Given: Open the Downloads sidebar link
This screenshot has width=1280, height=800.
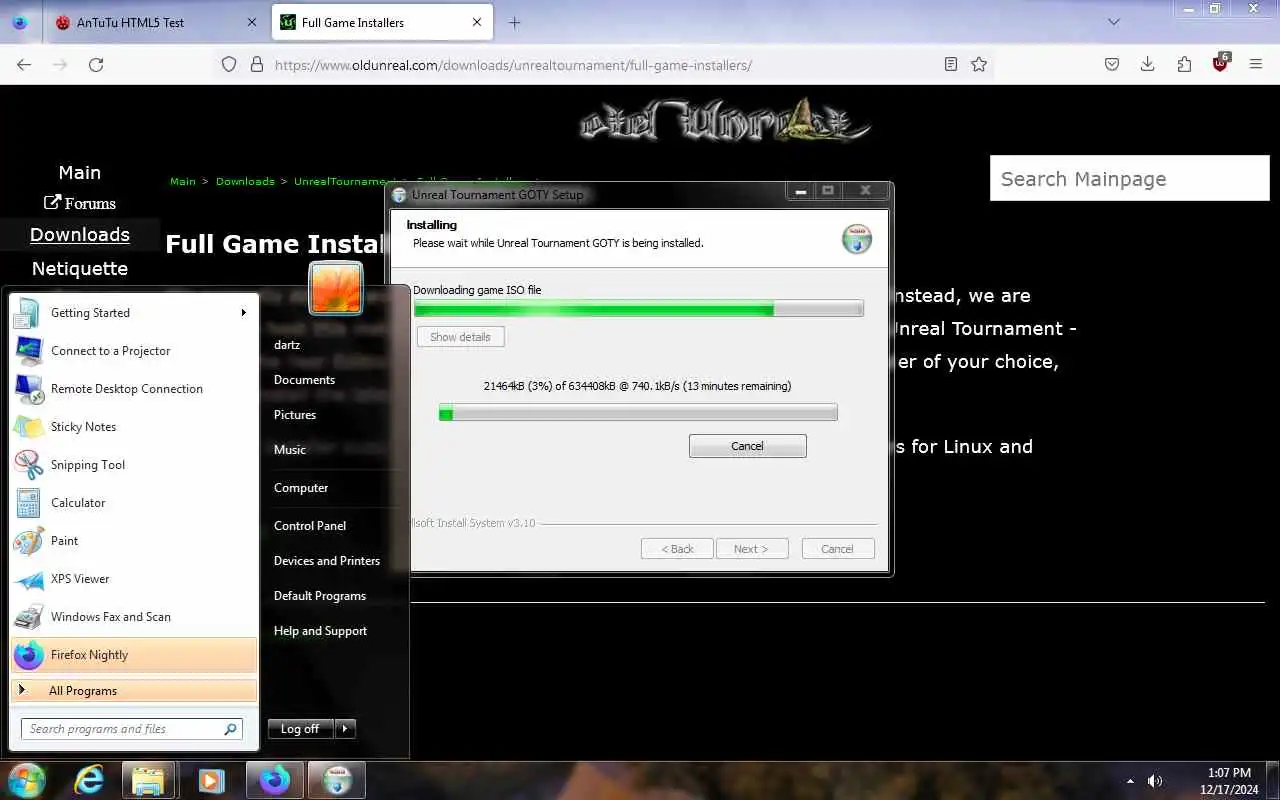Looking at the screenshot, I should coord(80,234).
